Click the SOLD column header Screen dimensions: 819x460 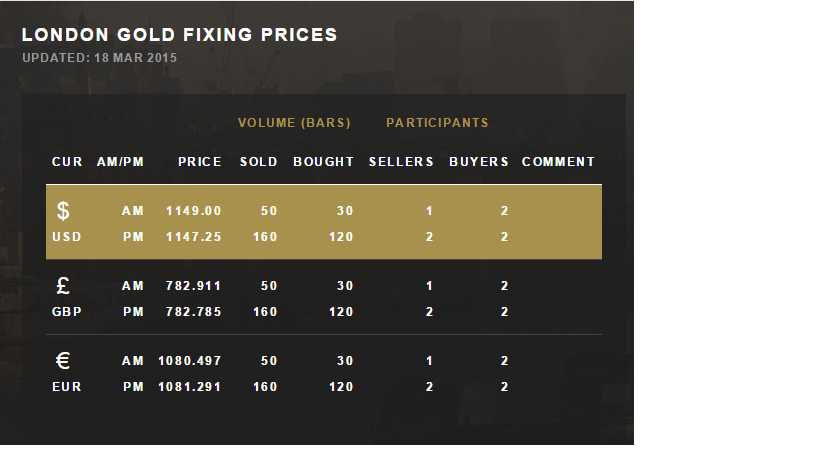coord(259,162)
